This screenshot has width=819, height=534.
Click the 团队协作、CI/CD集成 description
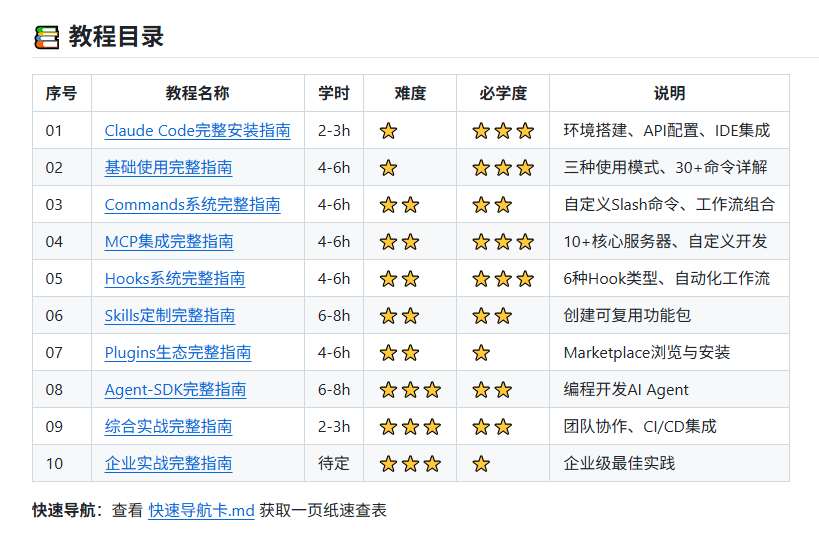click(640, 427)
